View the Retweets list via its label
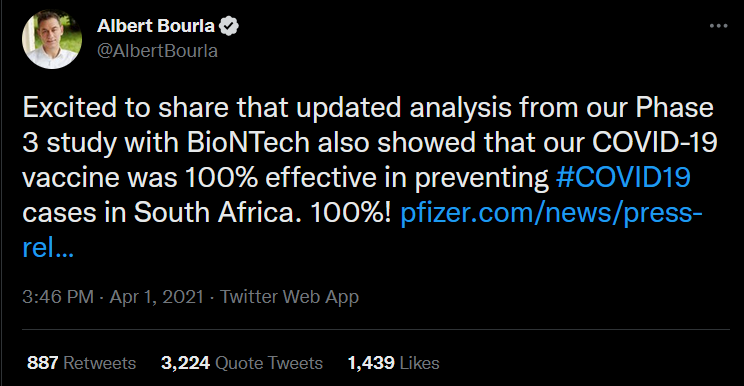Screen dimensions: 744x386 pyautogui.click(x=100, y=363)
